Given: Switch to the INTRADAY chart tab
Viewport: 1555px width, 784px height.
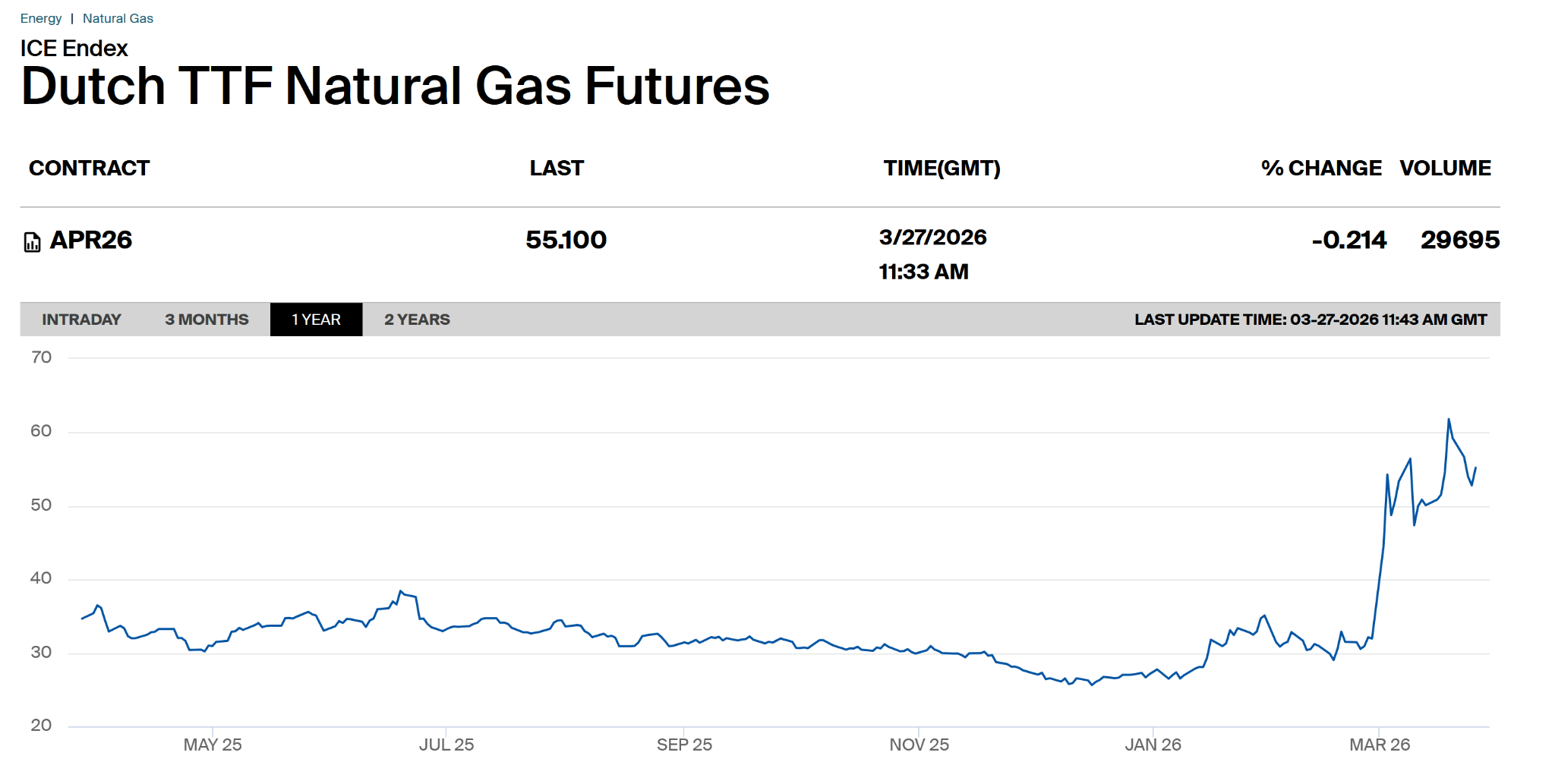Looking at the screenshot, I should 81,320.
